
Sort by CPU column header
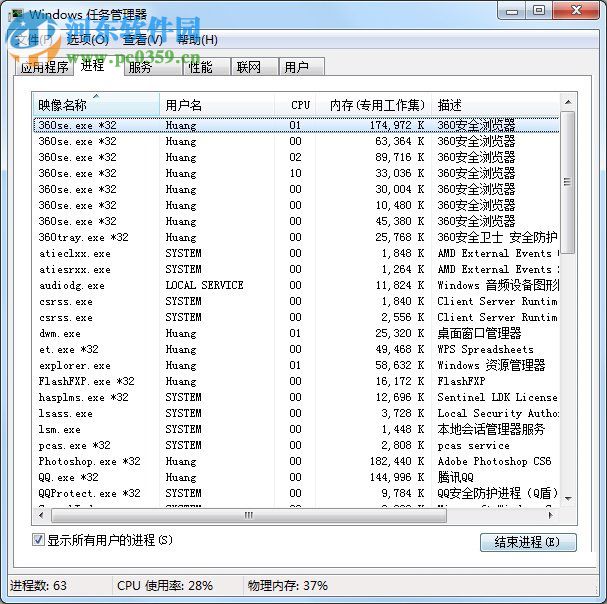[295, 105]
